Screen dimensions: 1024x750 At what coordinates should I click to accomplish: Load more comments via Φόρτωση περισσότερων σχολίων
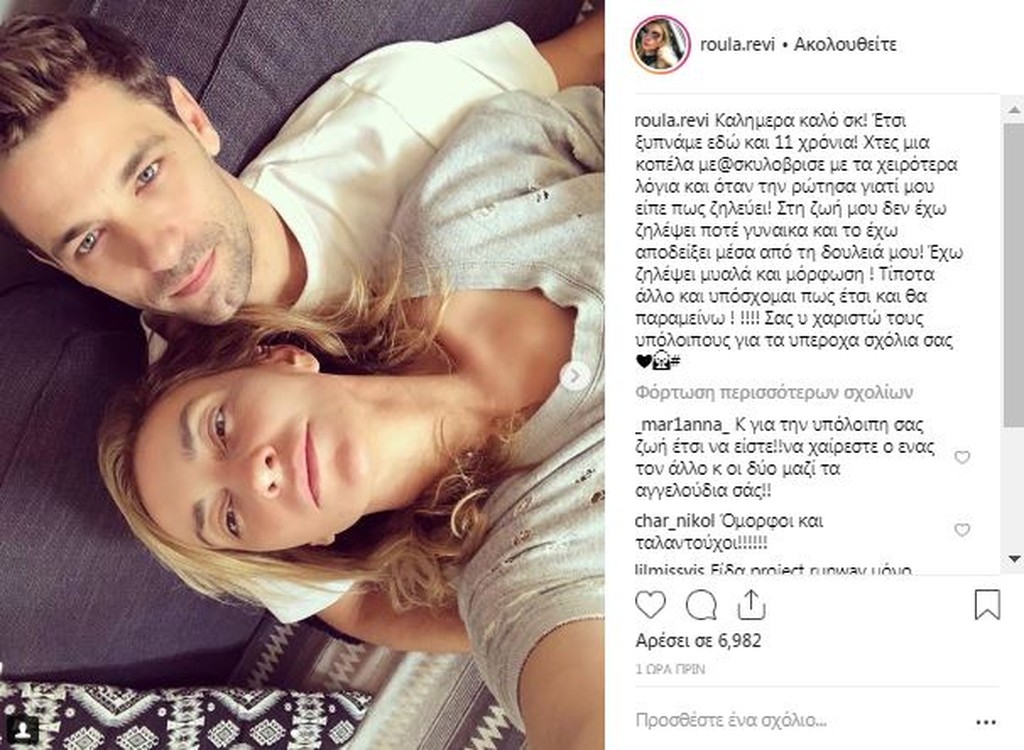(774, 393)
